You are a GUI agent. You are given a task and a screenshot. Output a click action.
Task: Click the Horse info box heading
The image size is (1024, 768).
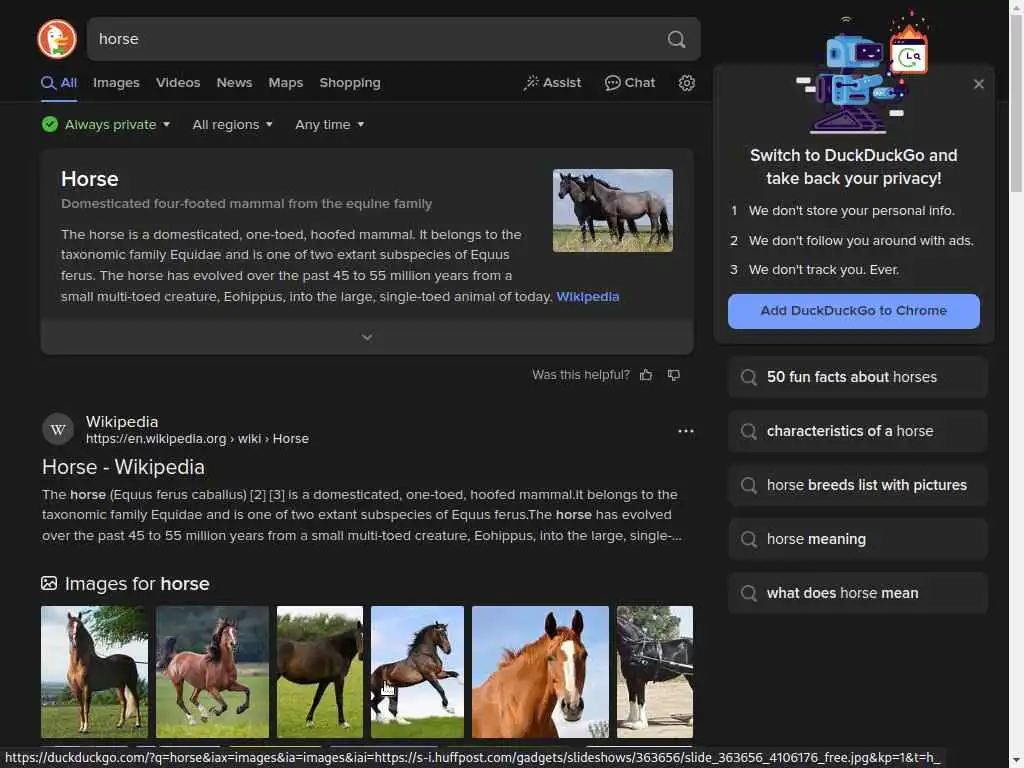(89, 179)
